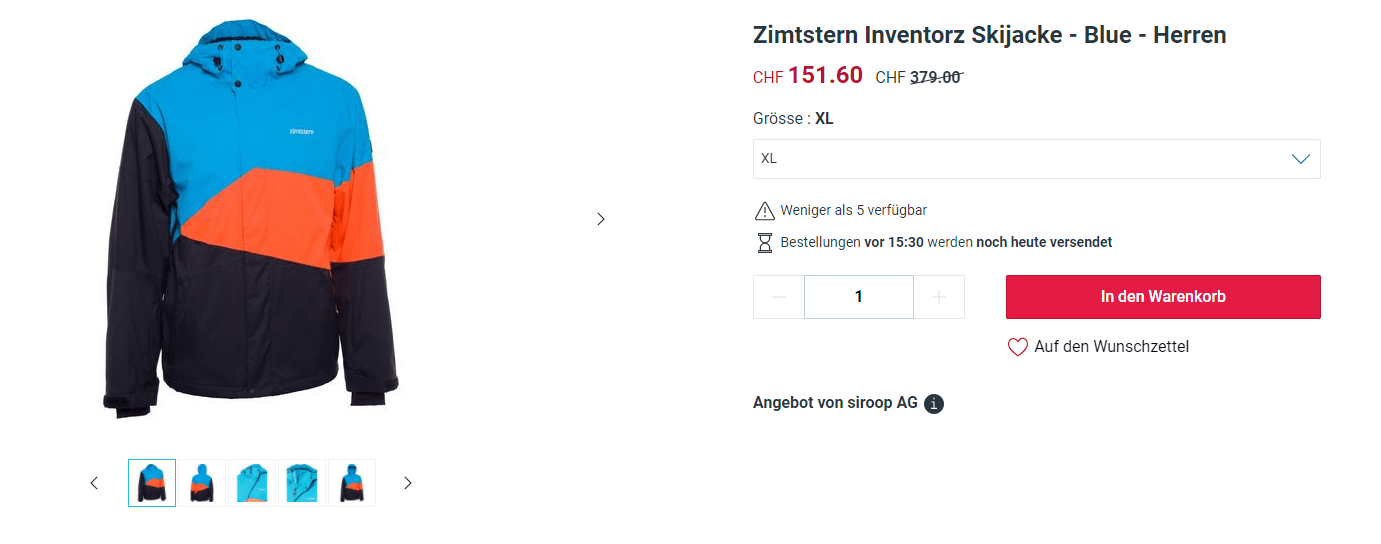Viewport: 1381px width, 544px height.
Task: Click the chevron arrow of size selector
Action: pos(1300,159)
